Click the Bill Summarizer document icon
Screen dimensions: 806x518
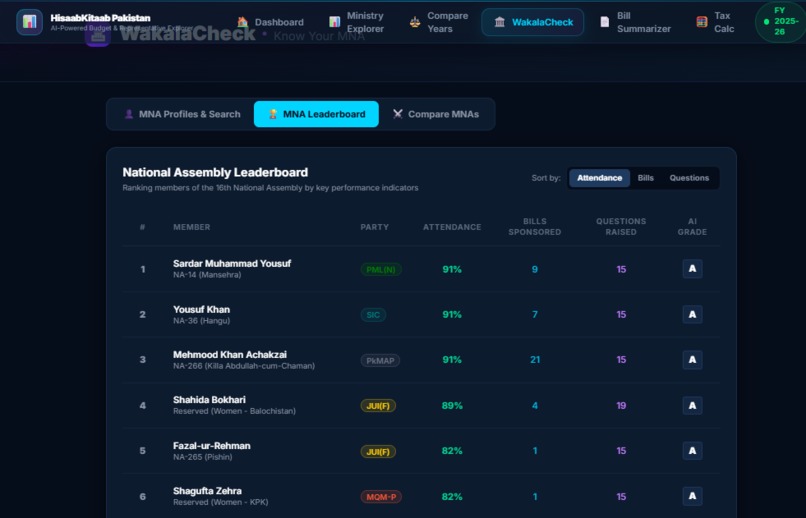pos(604,22)
